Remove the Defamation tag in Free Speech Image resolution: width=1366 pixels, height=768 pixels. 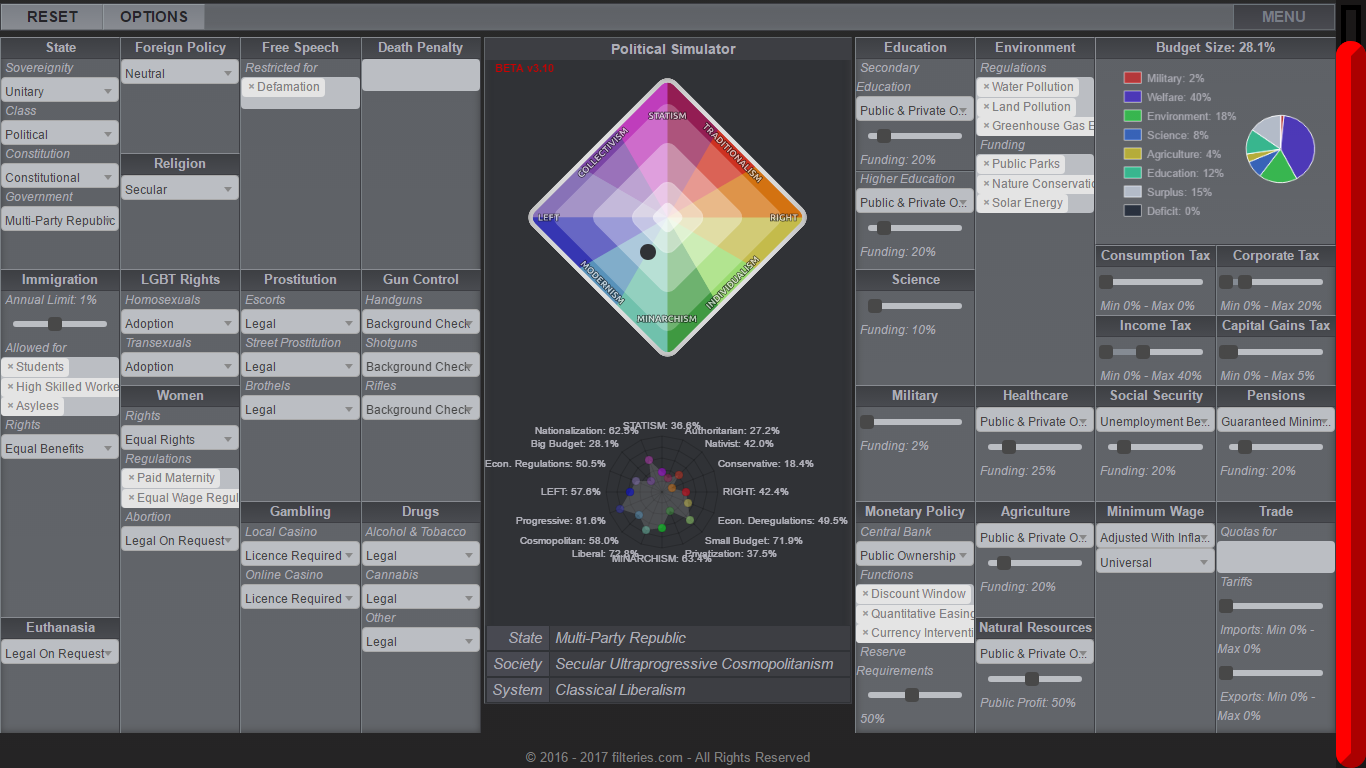[x=251, y=87]
